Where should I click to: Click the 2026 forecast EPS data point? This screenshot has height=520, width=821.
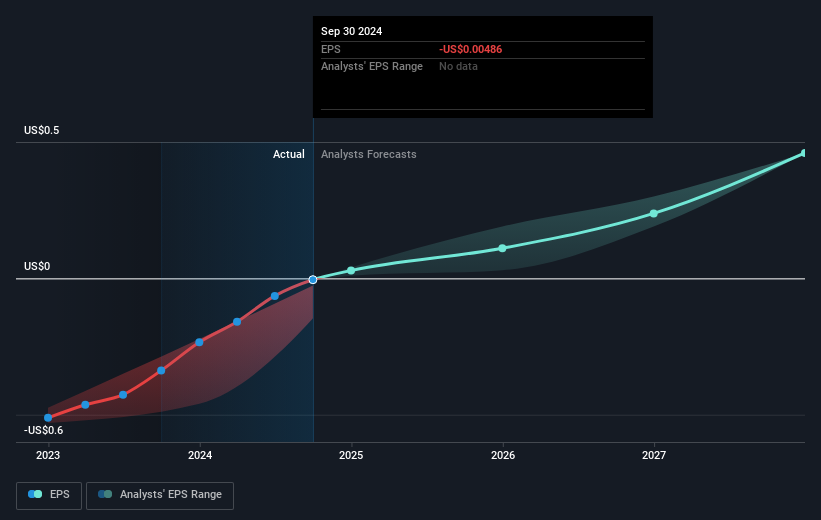pos(502,248)
